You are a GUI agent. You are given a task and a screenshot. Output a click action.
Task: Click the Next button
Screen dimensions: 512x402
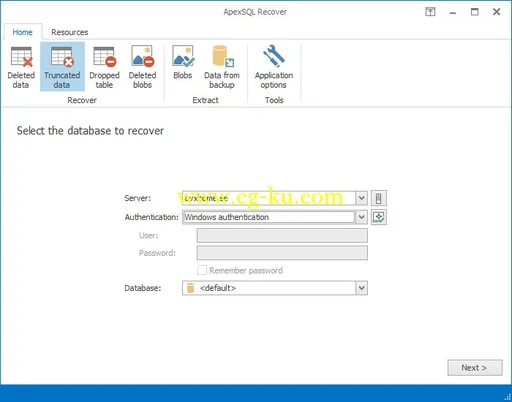[475, 368]
